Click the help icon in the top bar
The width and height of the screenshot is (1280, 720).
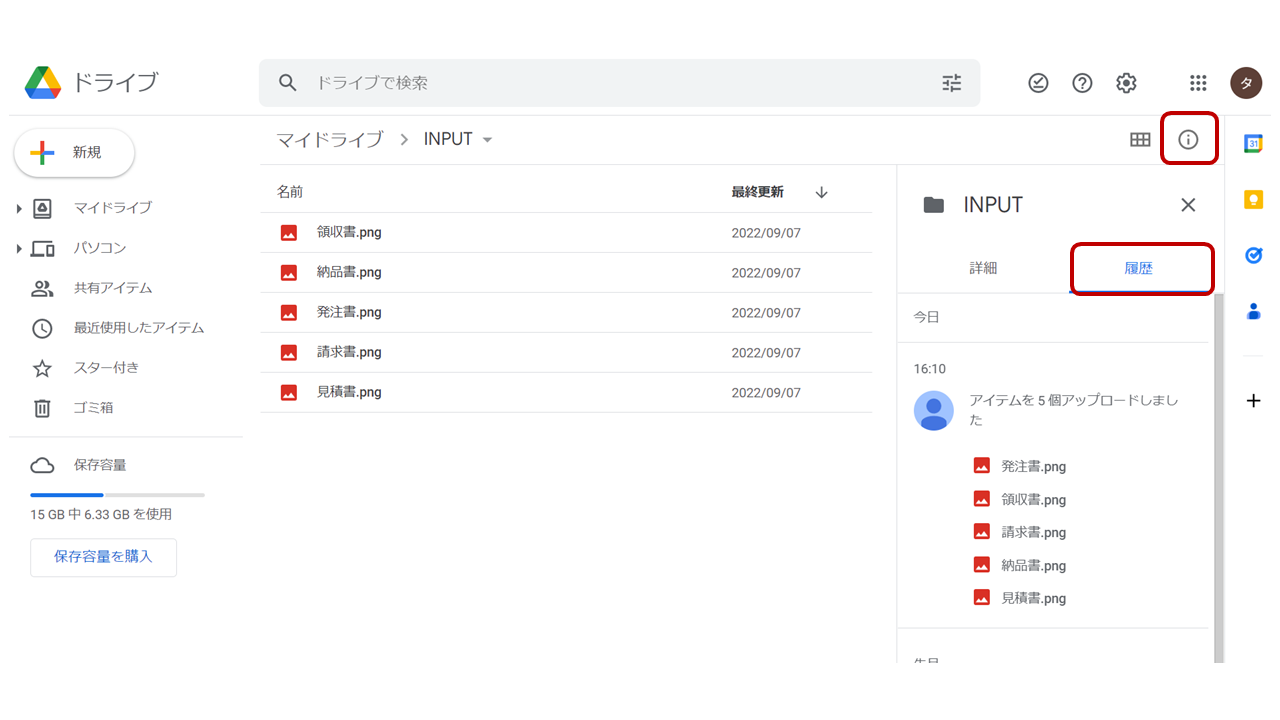click(1082, 83)
